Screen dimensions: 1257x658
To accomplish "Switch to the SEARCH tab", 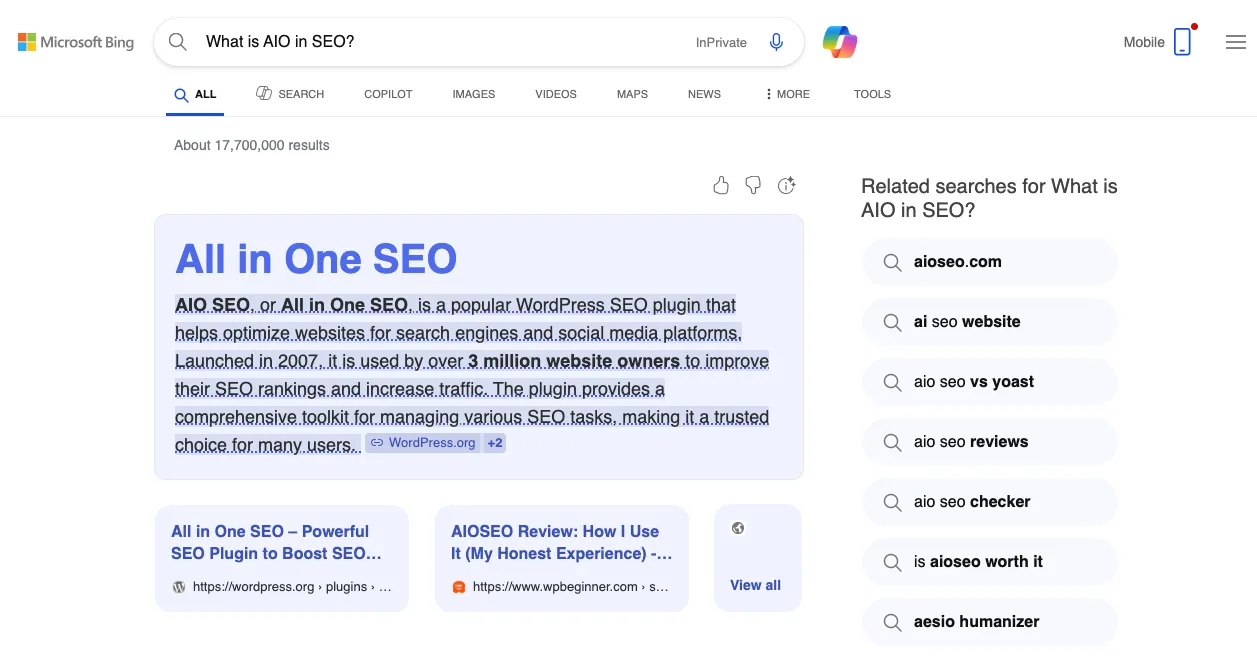I will 290,94.
